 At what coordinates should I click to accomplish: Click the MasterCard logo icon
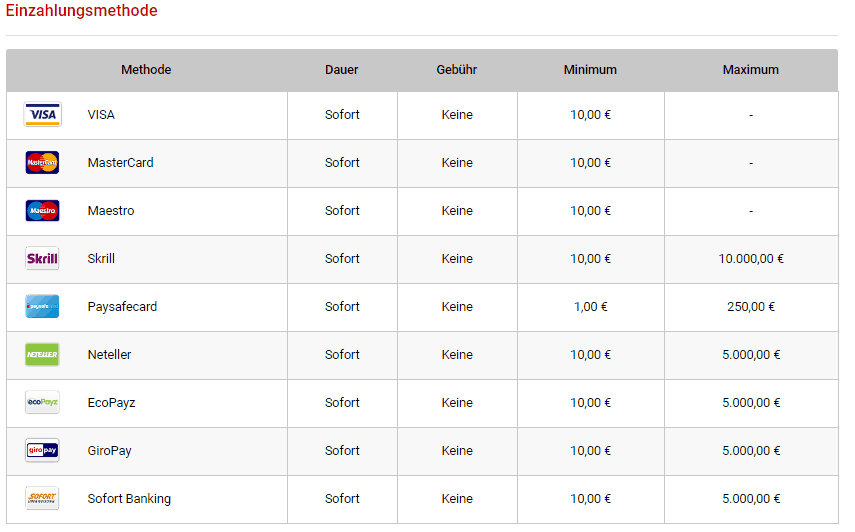click(x=42, y=163)
